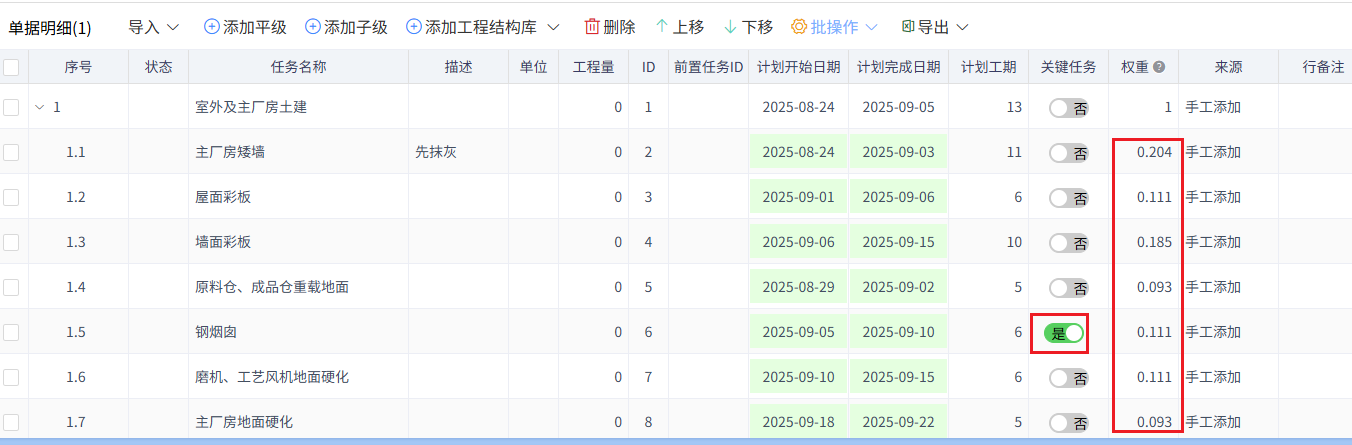1352x445 pixels.
Task: Click the 计划开始日期 column header
Action: click(798, 67)
